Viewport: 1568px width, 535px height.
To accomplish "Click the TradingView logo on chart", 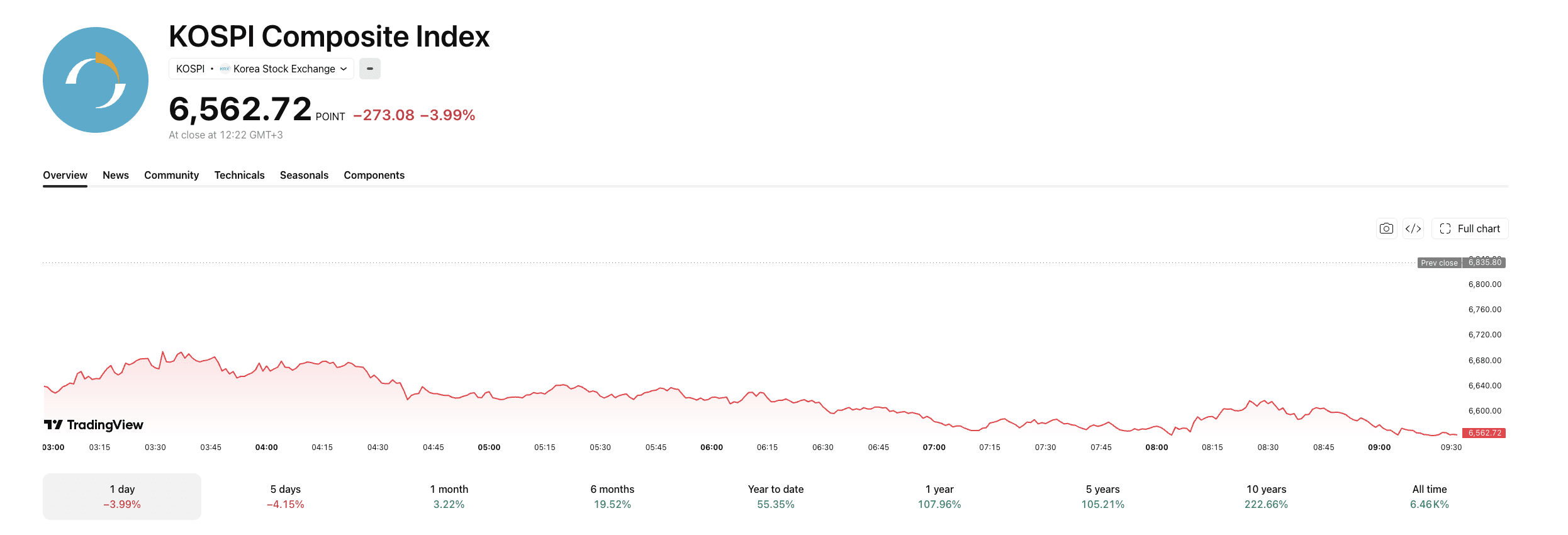I will coord(94,425).
